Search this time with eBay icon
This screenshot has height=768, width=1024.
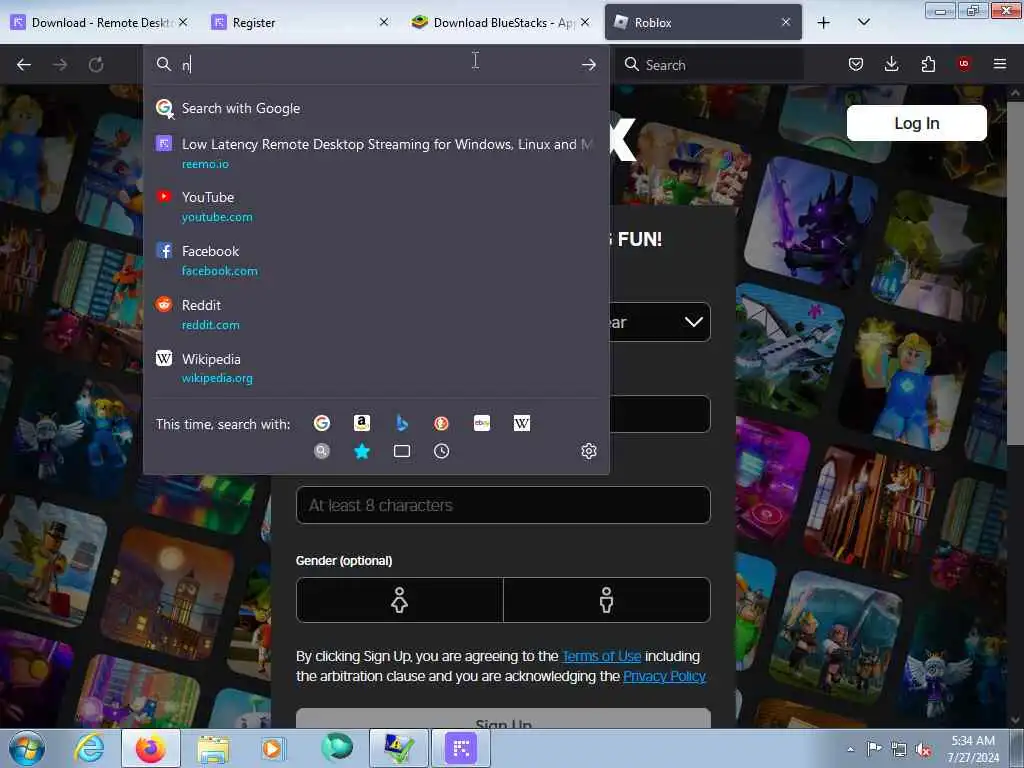pos(482,423)
